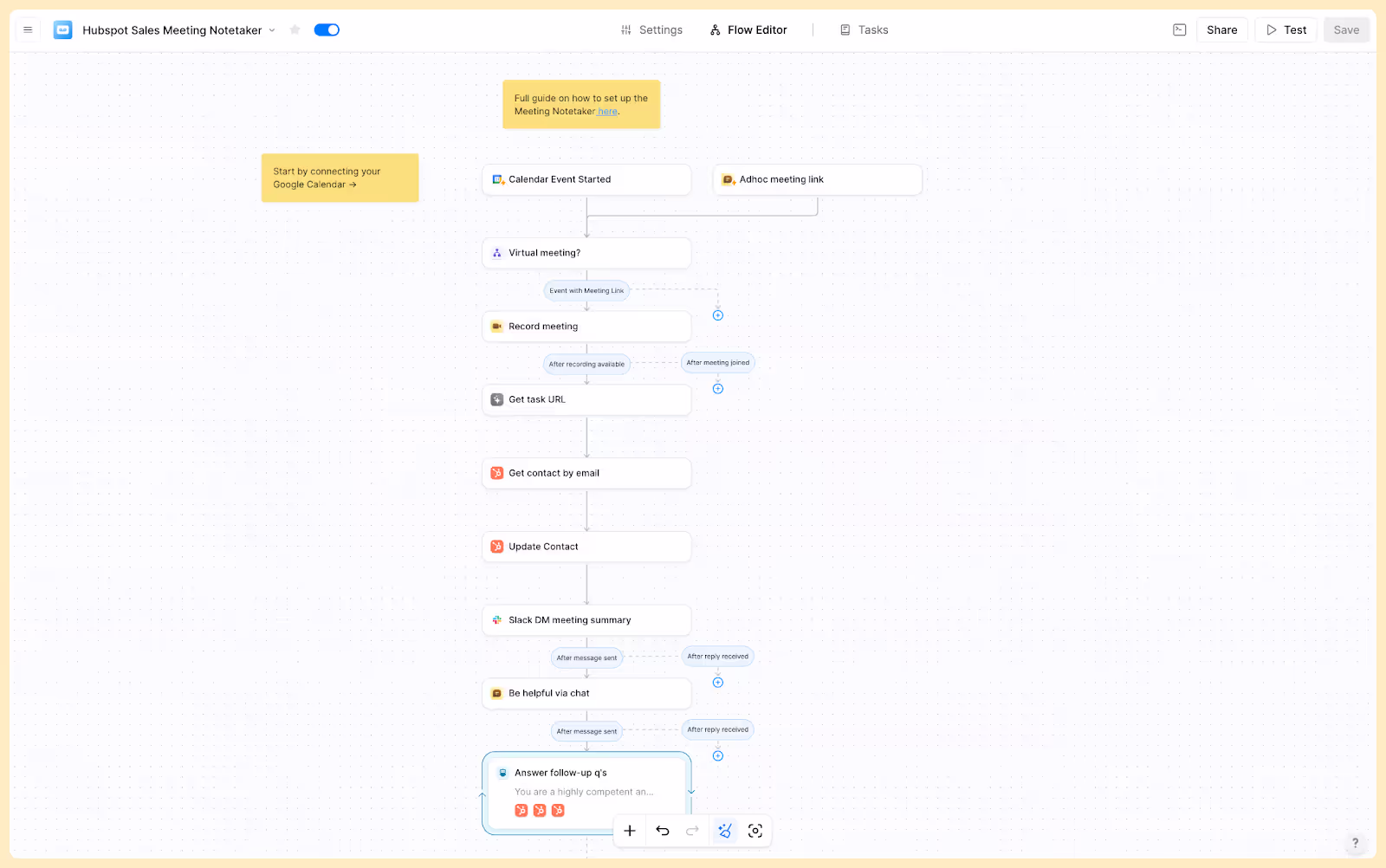Star the workflow as favorite
1386x868 pixels.
click(x=295, y=29)
